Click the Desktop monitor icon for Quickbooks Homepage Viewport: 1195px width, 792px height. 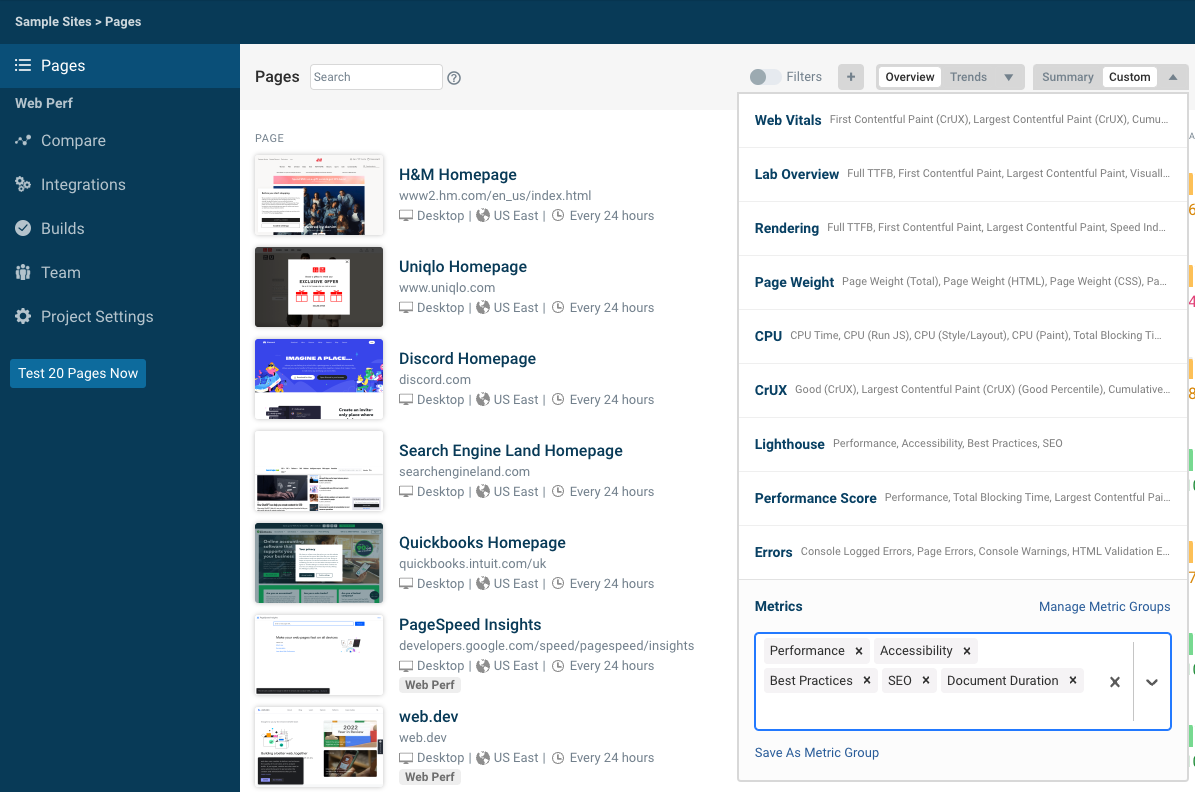(x=406, y=584)
